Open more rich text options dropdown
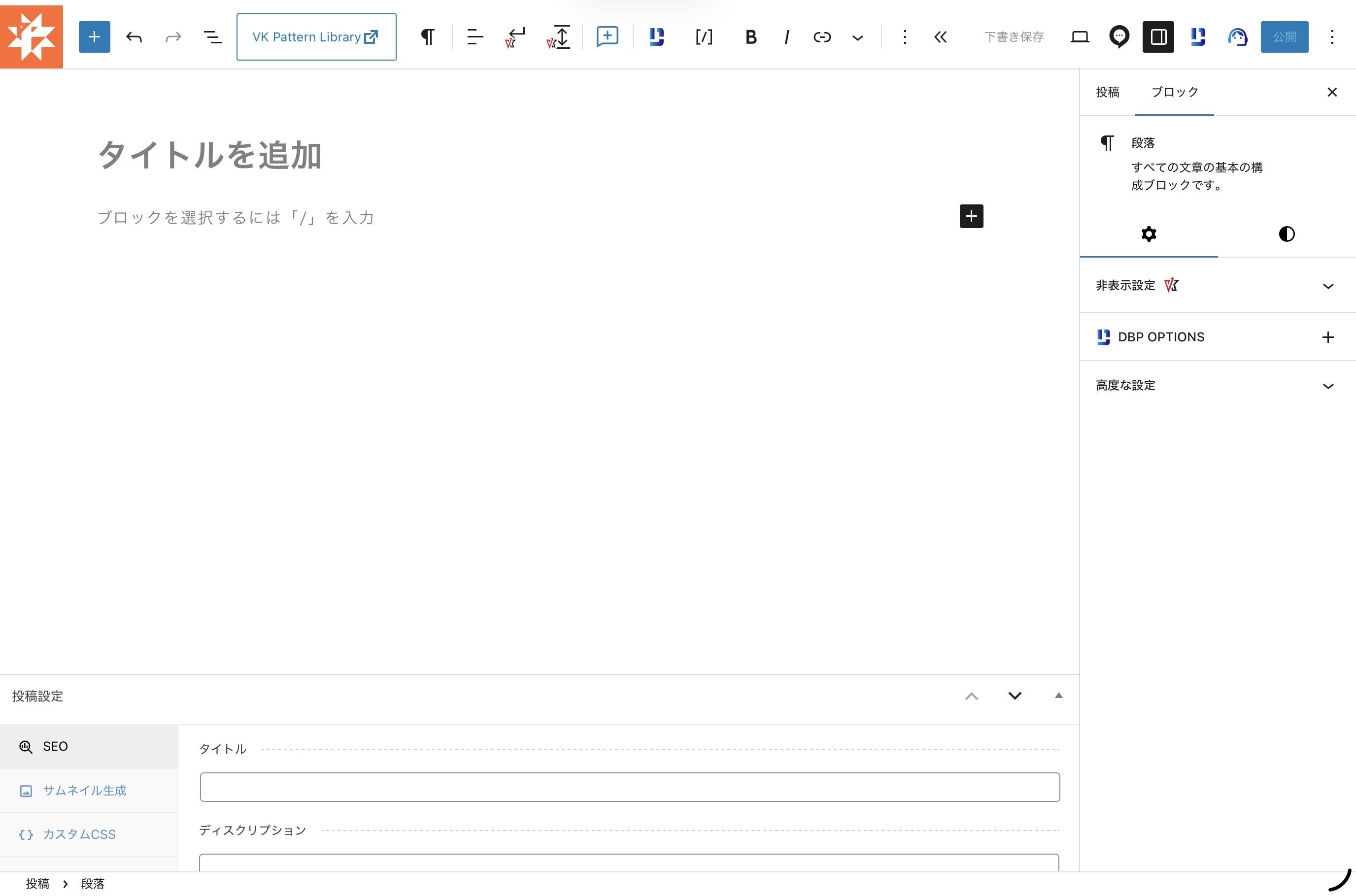This screenshot has height=896, width=1356. pos(857,37)
